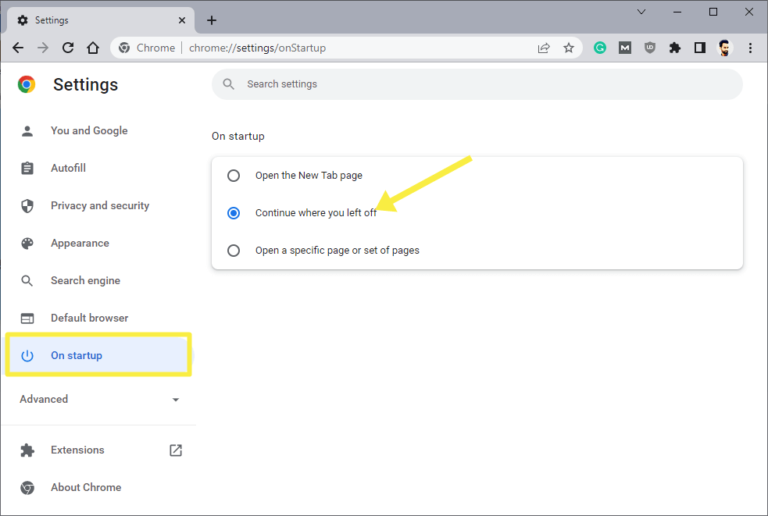Screen dimensions: 768x516
Task: Bookmark this page with the star icon
Action: [x=568, y=48]
